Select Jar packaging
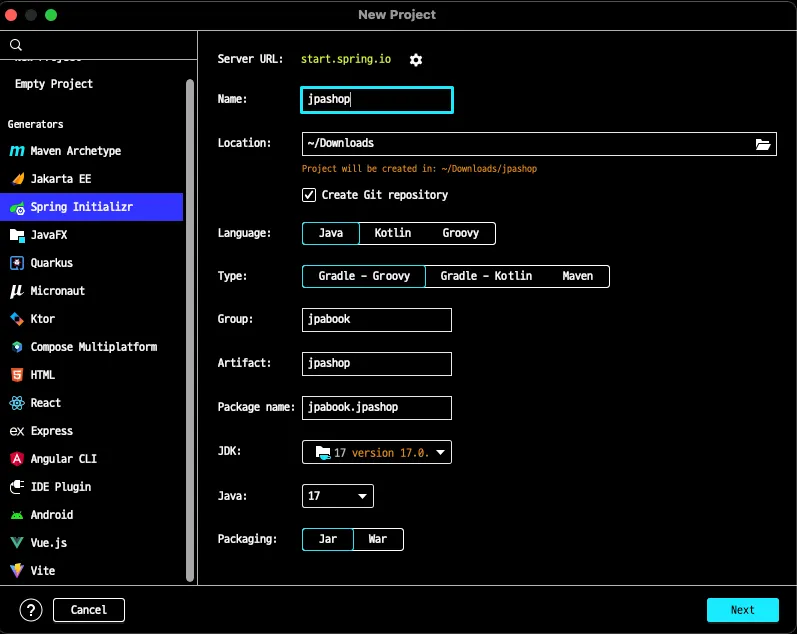Screen dimensions: 797x634 click(x=327, y=539)
